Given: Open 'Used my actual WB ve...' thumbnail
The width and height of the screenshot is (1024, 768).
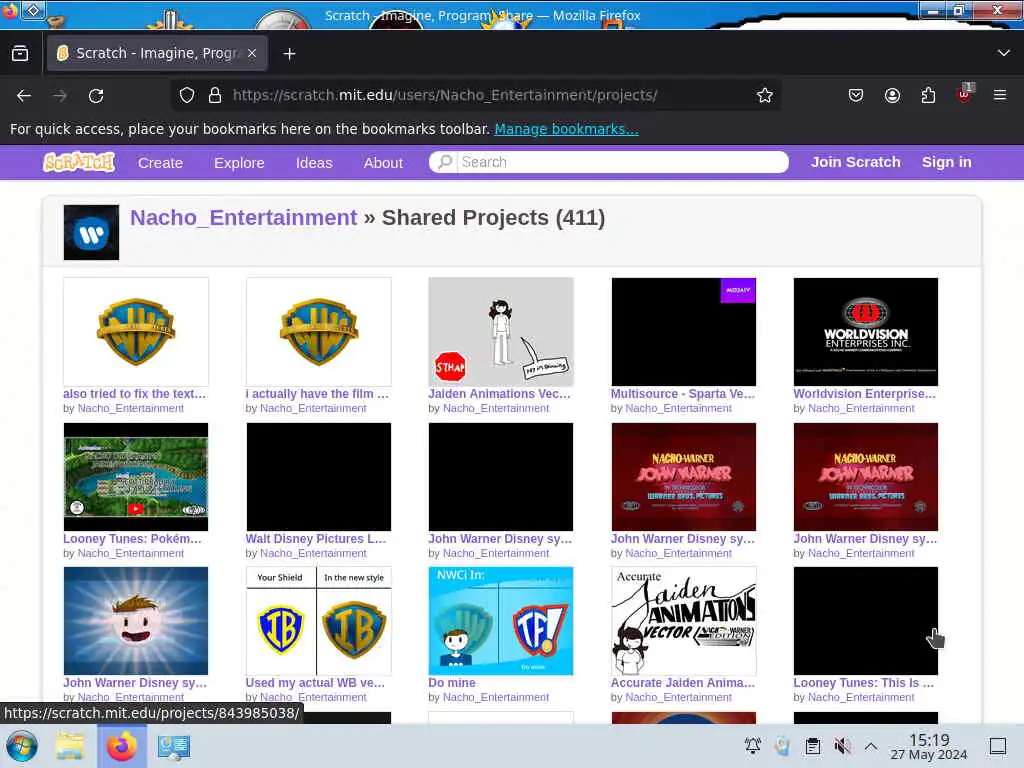Looking at the screenshot, I should [319, 621].
